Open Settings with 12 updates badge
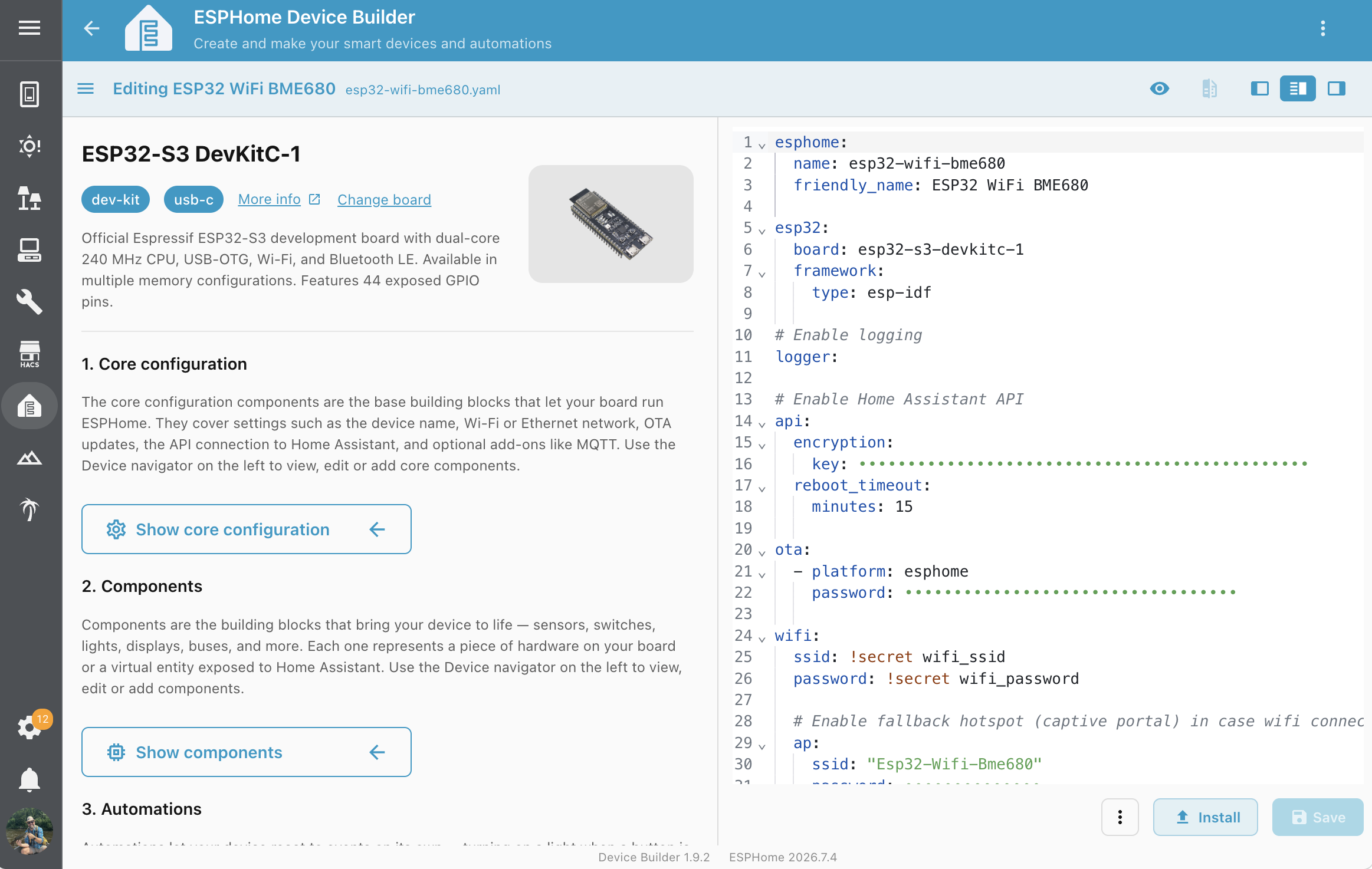The height and width of the screenshot is (869, 1372). (x=29, y=727)
